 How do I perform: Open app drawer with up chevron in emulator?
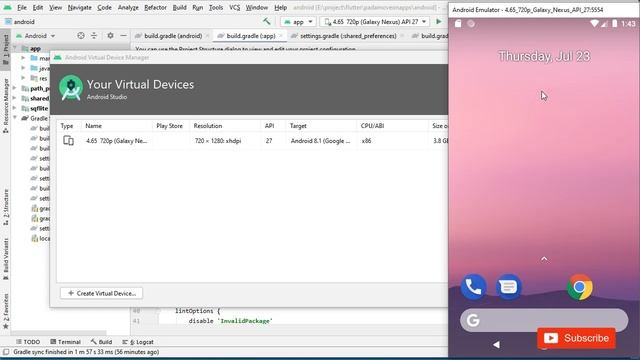pos(544,259)
